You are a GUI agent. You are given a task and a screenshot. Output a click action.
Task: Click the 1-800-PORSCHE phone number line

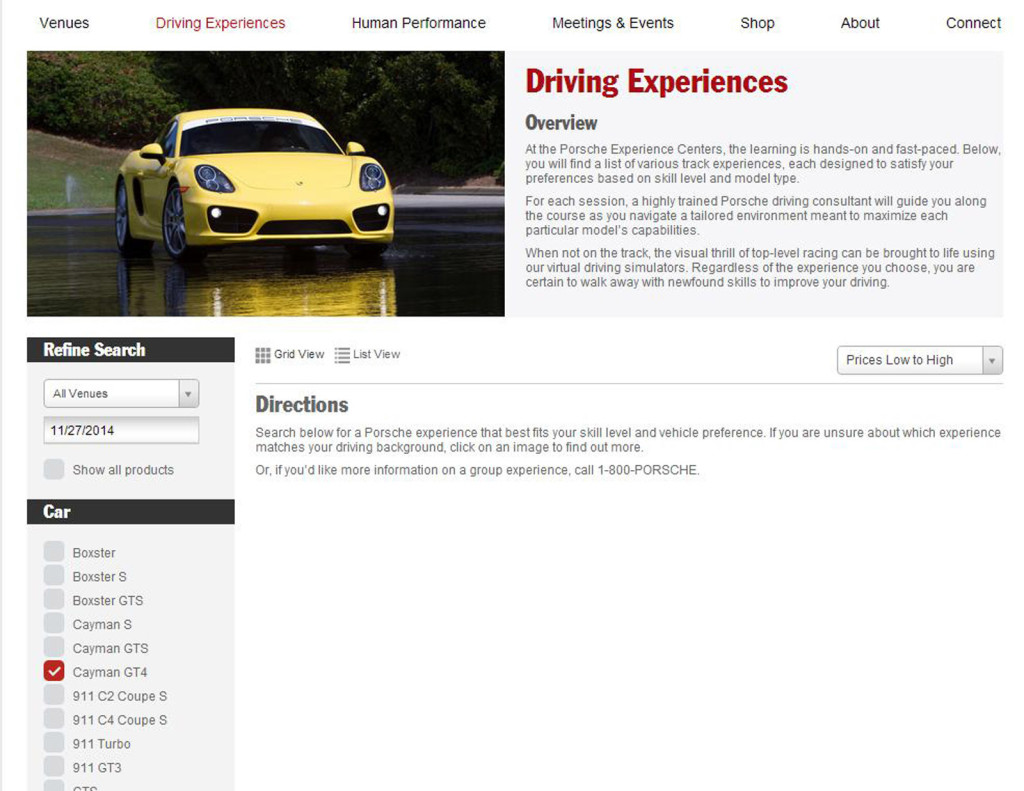coord(477,470)
